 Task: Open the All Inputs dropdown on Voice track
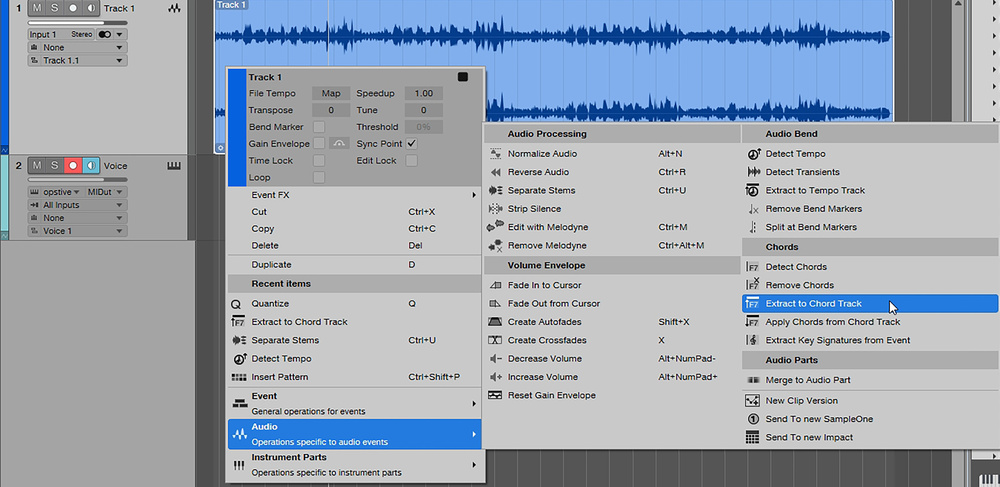pyautogui.click(x=77, y=205)
